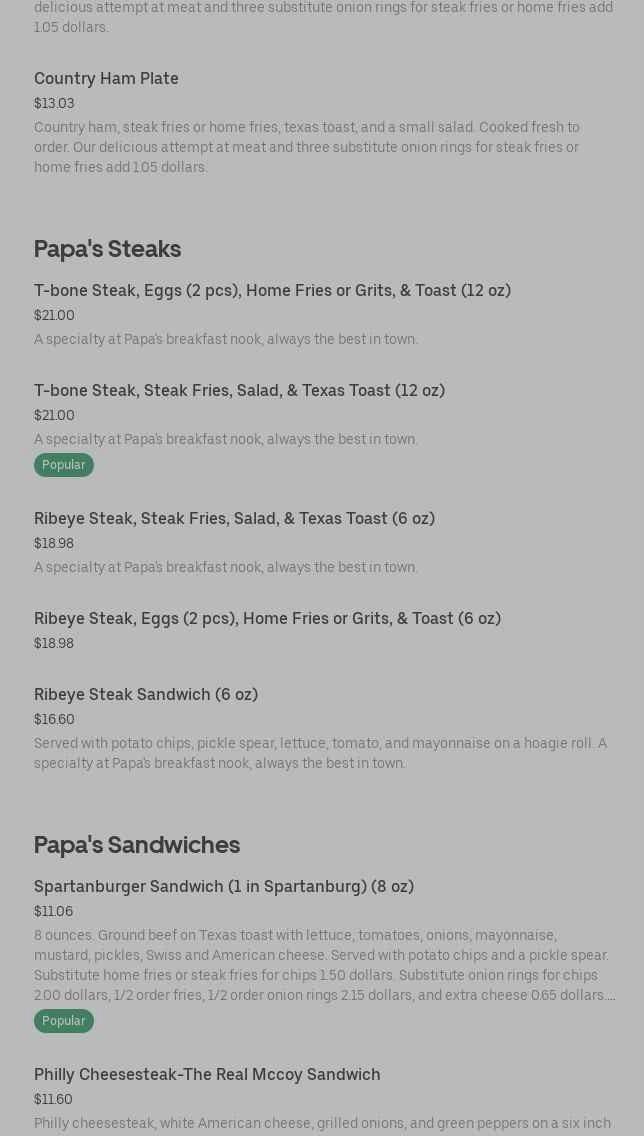This screenshot has width=644, height=1136.
Task: Choose Ribeye Steak with Eggs and Home Fries
Action: (x=267, y=618)
